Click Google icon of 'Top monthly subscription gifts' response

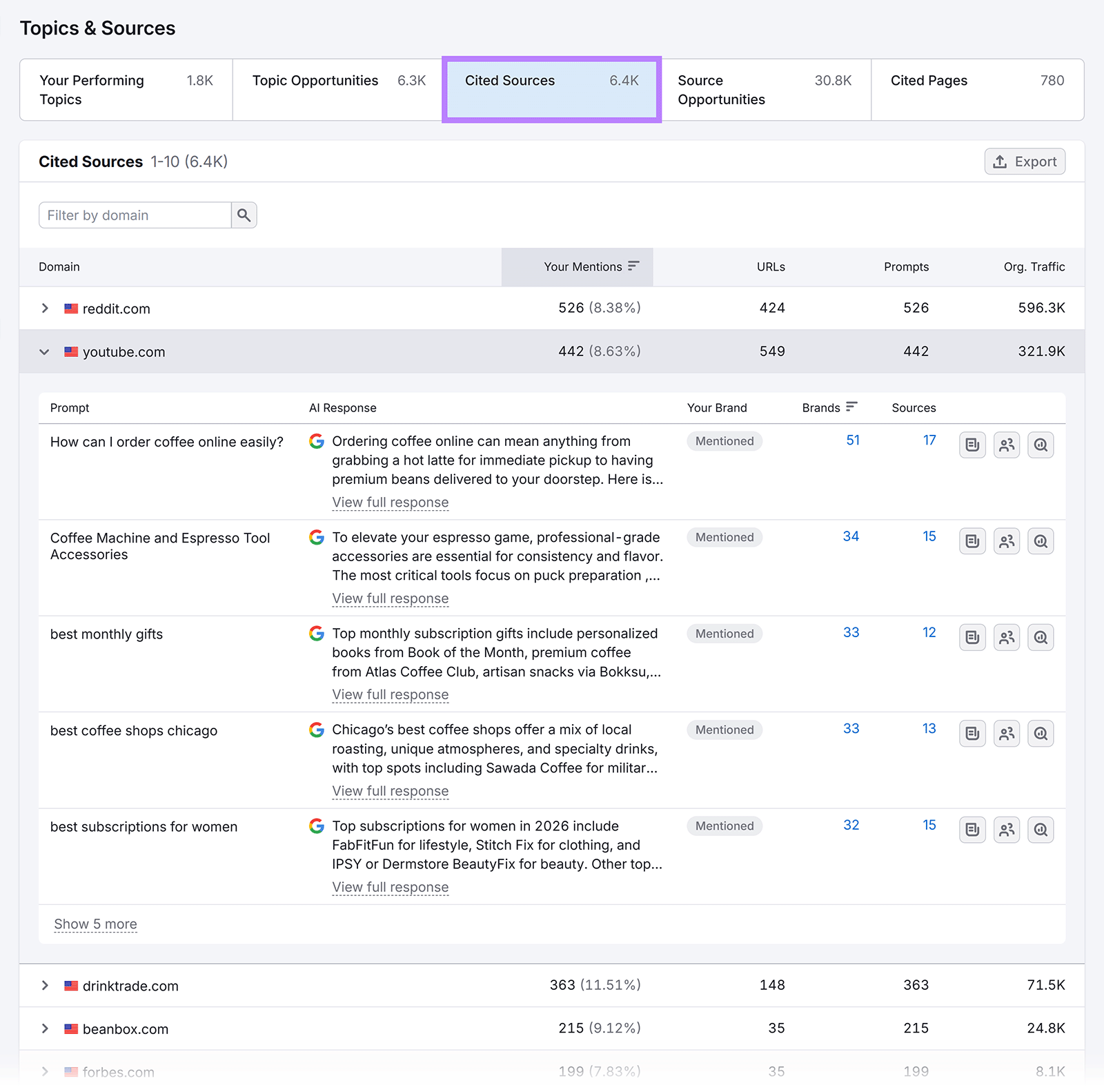317,633
